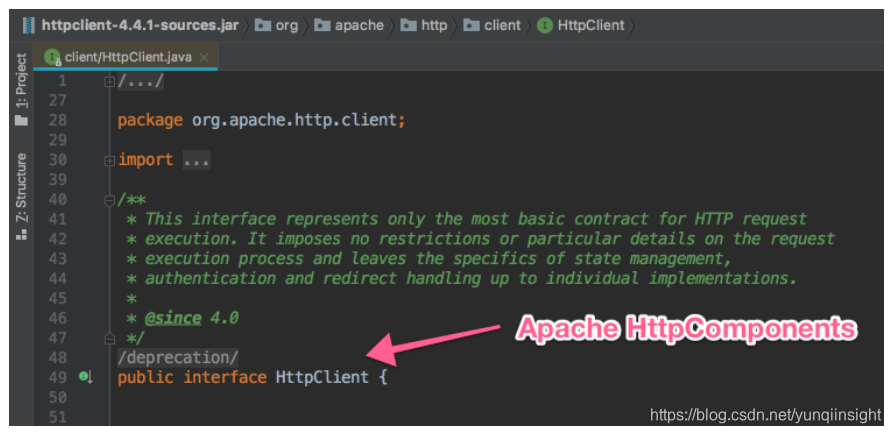Click the public keyword on line 49
This screenshot has width=892, height=434.
click(146, 377)
